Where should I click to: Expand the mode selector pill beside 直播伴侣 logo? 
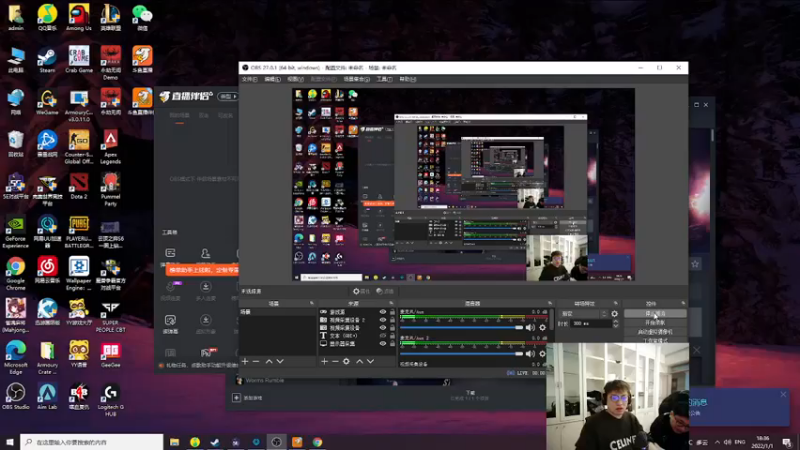[227, 96]
